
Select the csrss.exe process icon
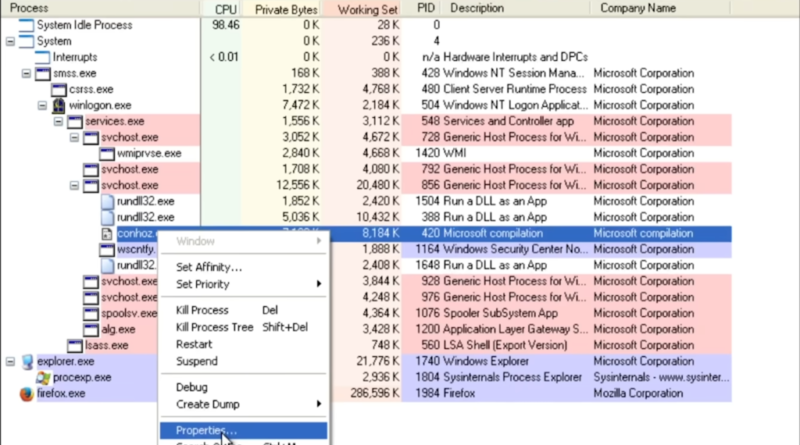tap(59, 89)
